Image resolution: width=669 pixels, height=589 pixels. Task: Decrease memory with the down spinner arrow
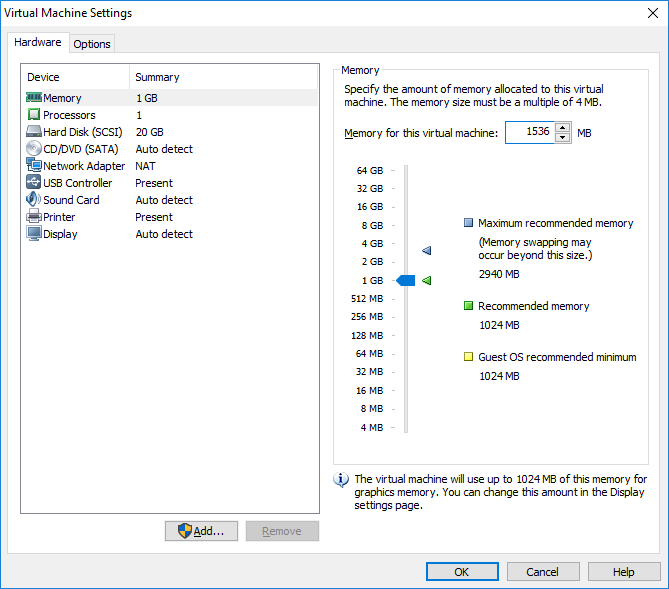(563, 137)
